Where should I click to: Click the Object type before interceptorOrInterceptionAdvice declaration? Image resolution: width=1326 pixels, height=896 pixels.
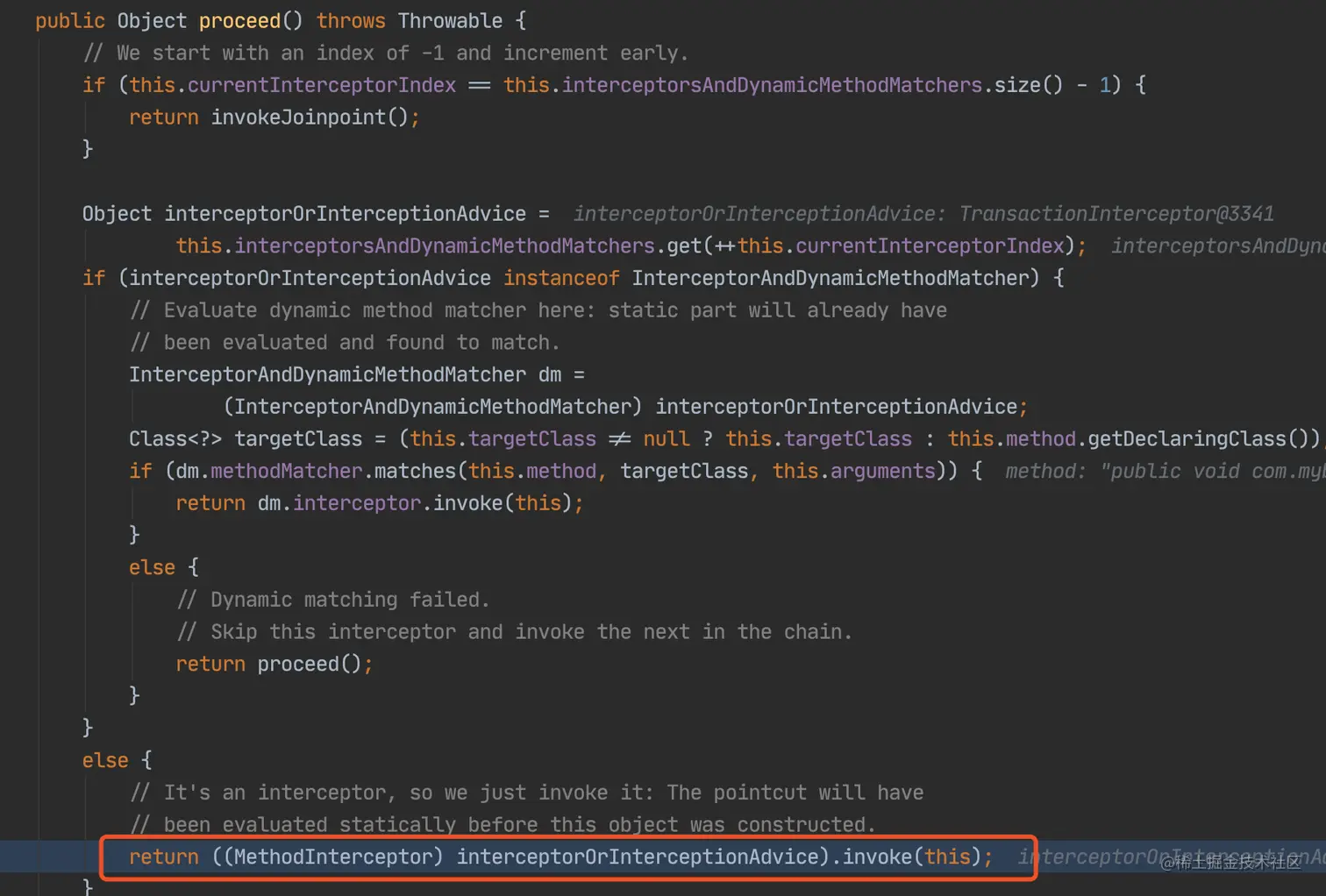118,214
